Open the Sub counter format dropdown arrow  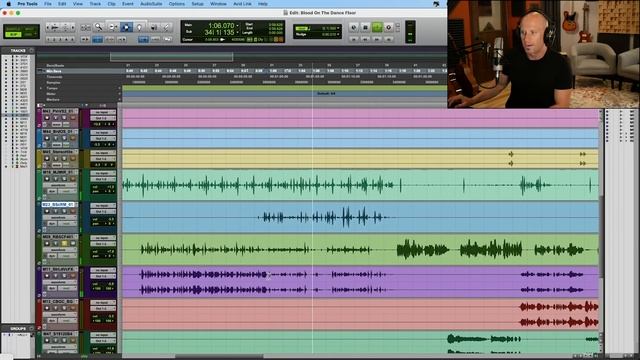tap(237, 33)
